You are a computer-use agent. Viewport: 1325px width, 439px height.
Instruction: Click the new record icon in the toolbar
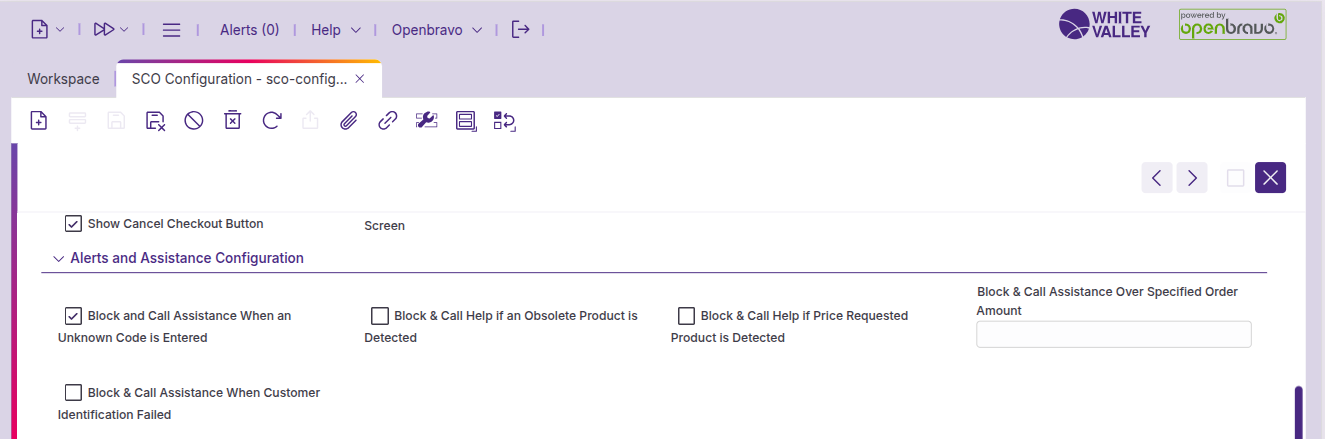point(38,121)
